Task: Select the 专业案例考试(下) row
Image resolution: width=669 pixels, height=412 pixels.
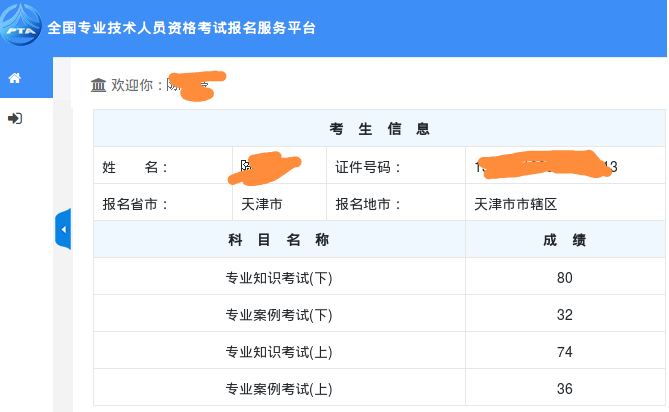Action: pyautogui.click(x=379, y=313)
